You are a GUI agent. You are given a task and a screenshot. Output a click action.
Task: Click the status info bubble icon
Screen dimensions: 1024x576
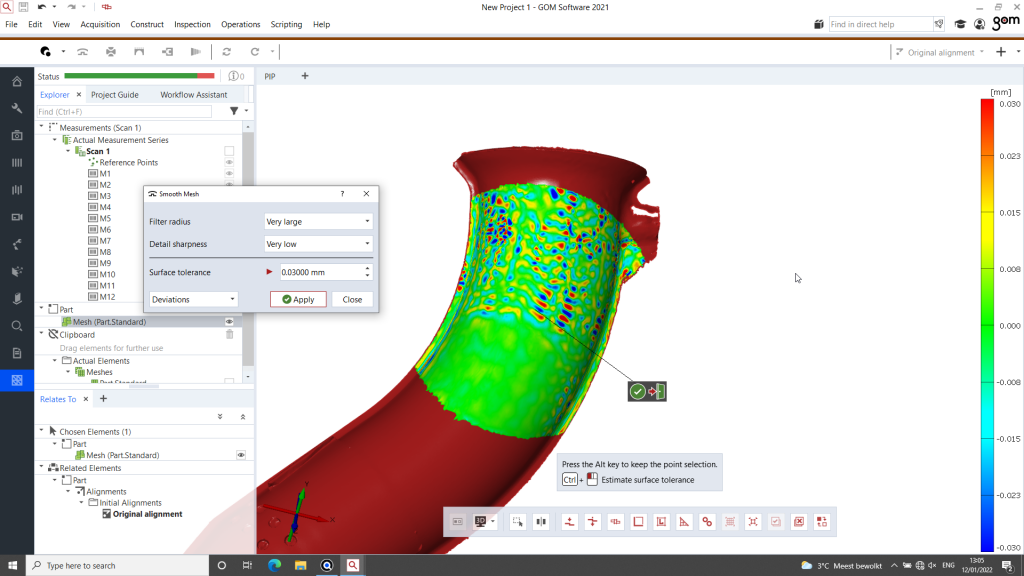click(x=233, y=76)
